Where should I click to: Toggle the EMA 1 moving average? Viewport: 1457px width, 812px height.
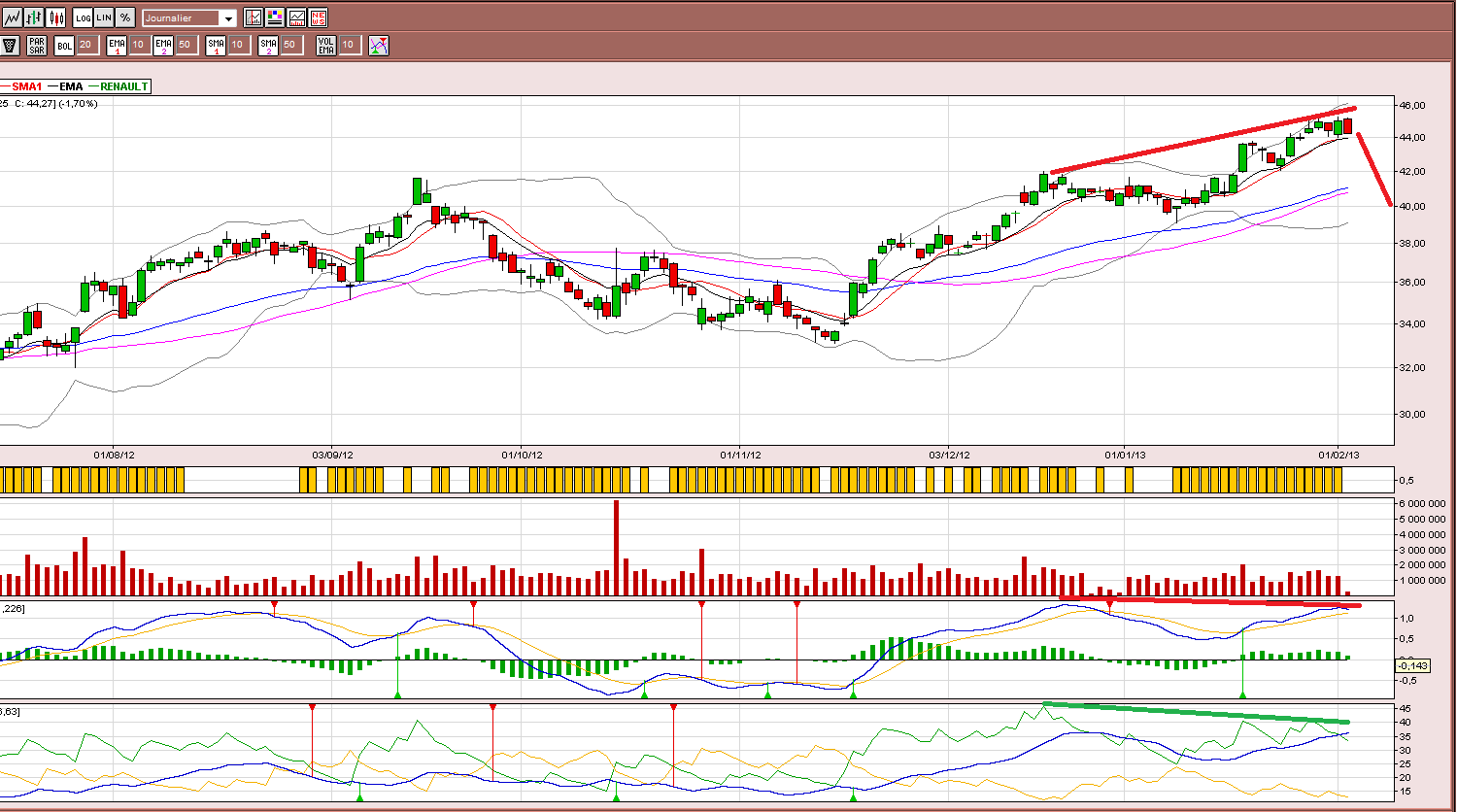[118, 45]
